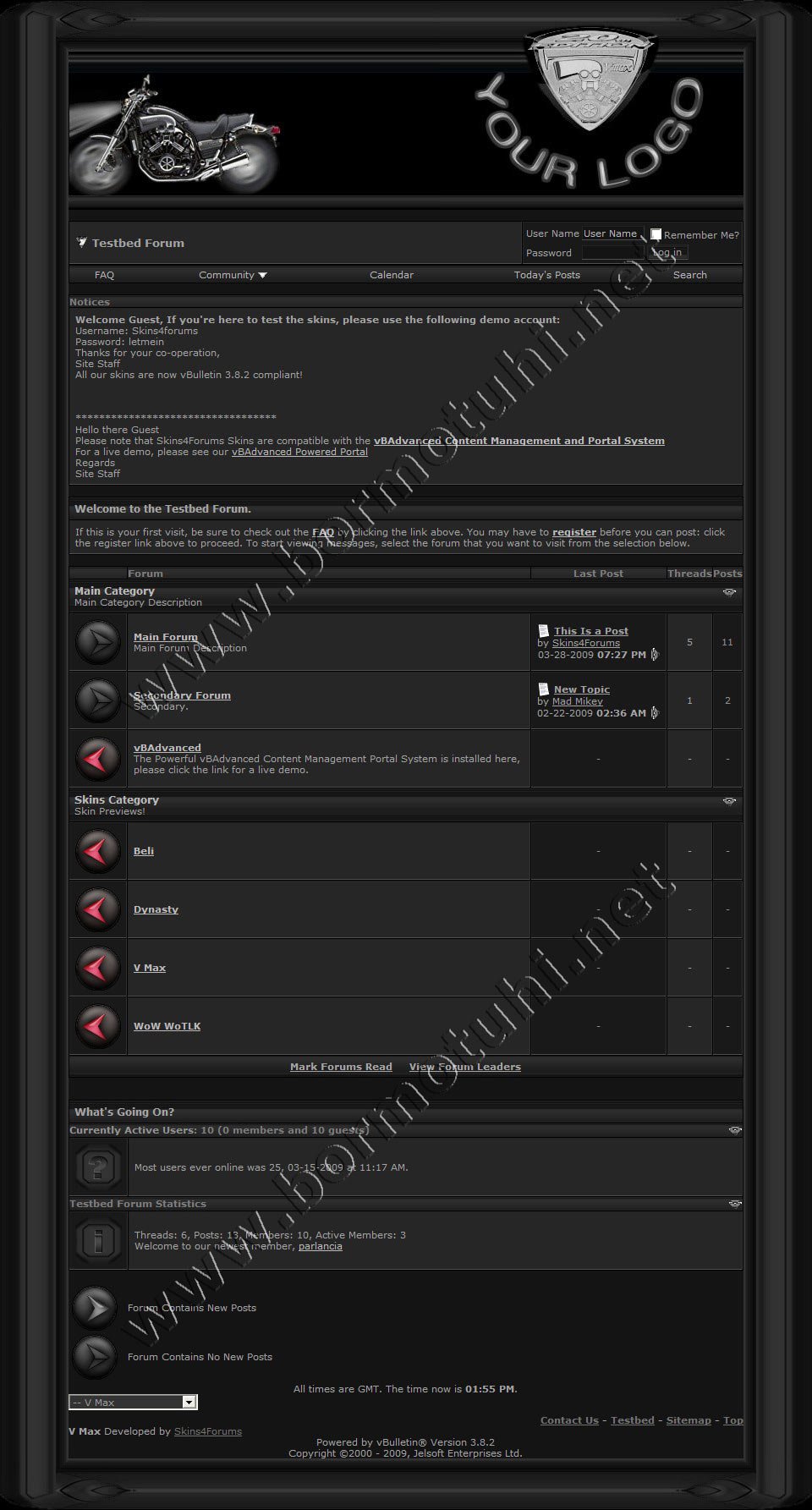
Task: Collapse the Currently Active Users section
Action: tap(735, 1130)
